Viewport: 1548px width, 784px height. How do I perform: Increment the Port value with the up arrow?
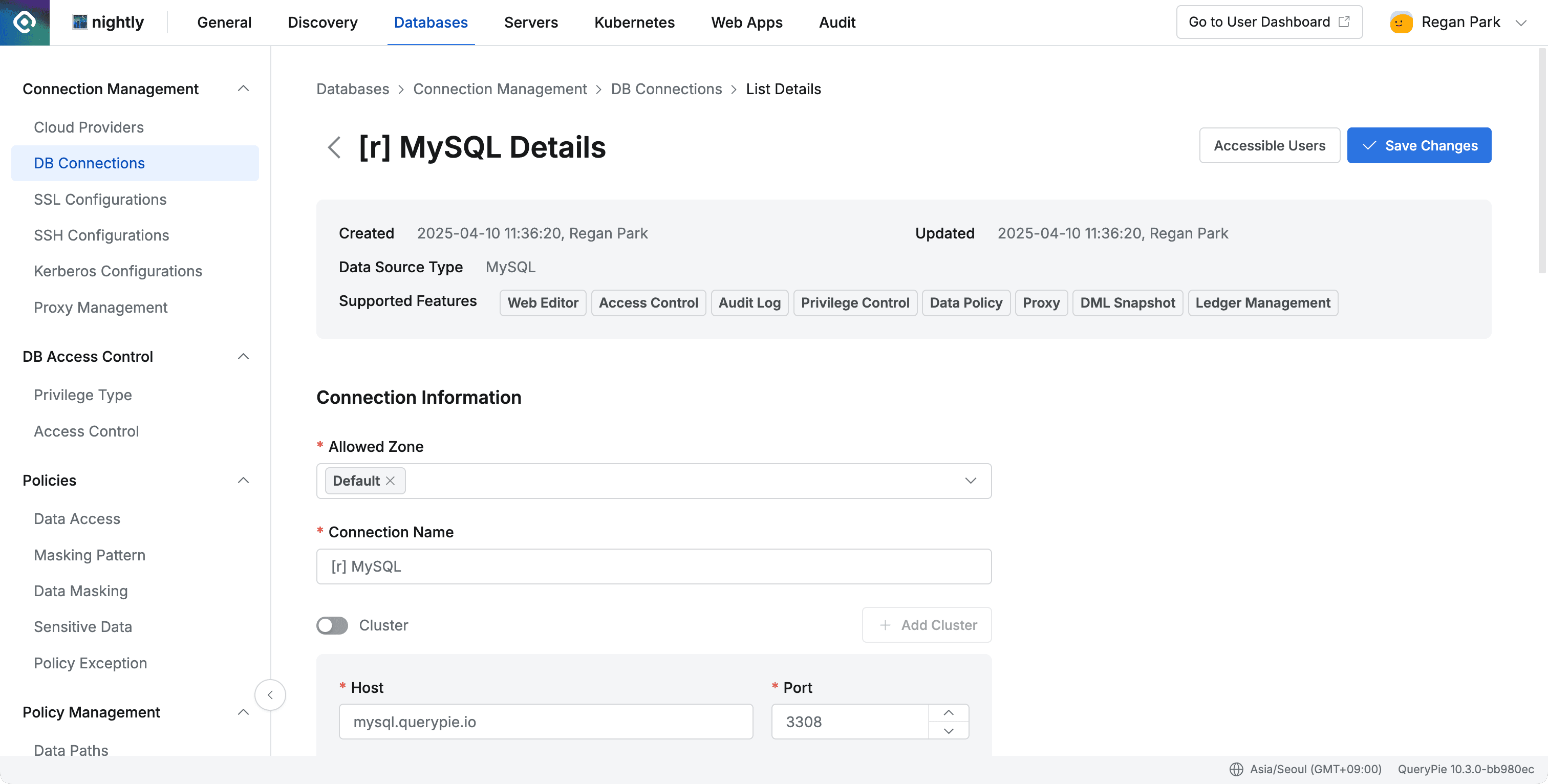coord(949,712)
